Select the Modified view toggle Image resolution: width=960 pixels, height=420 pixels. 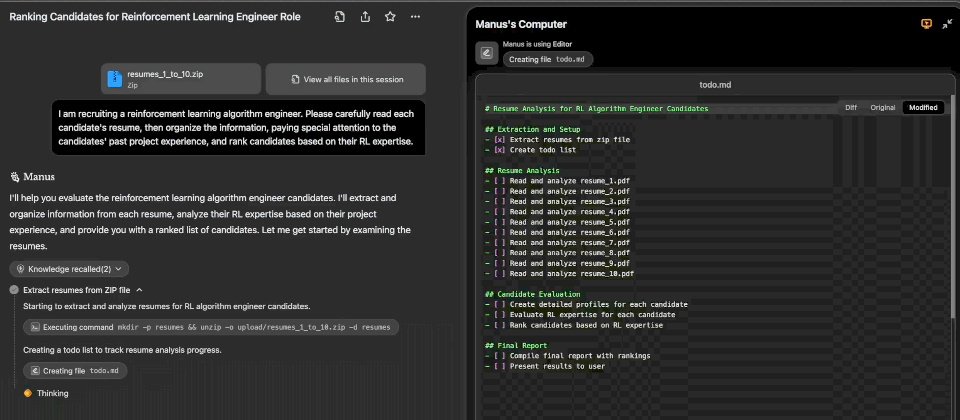tap(923, 108)
